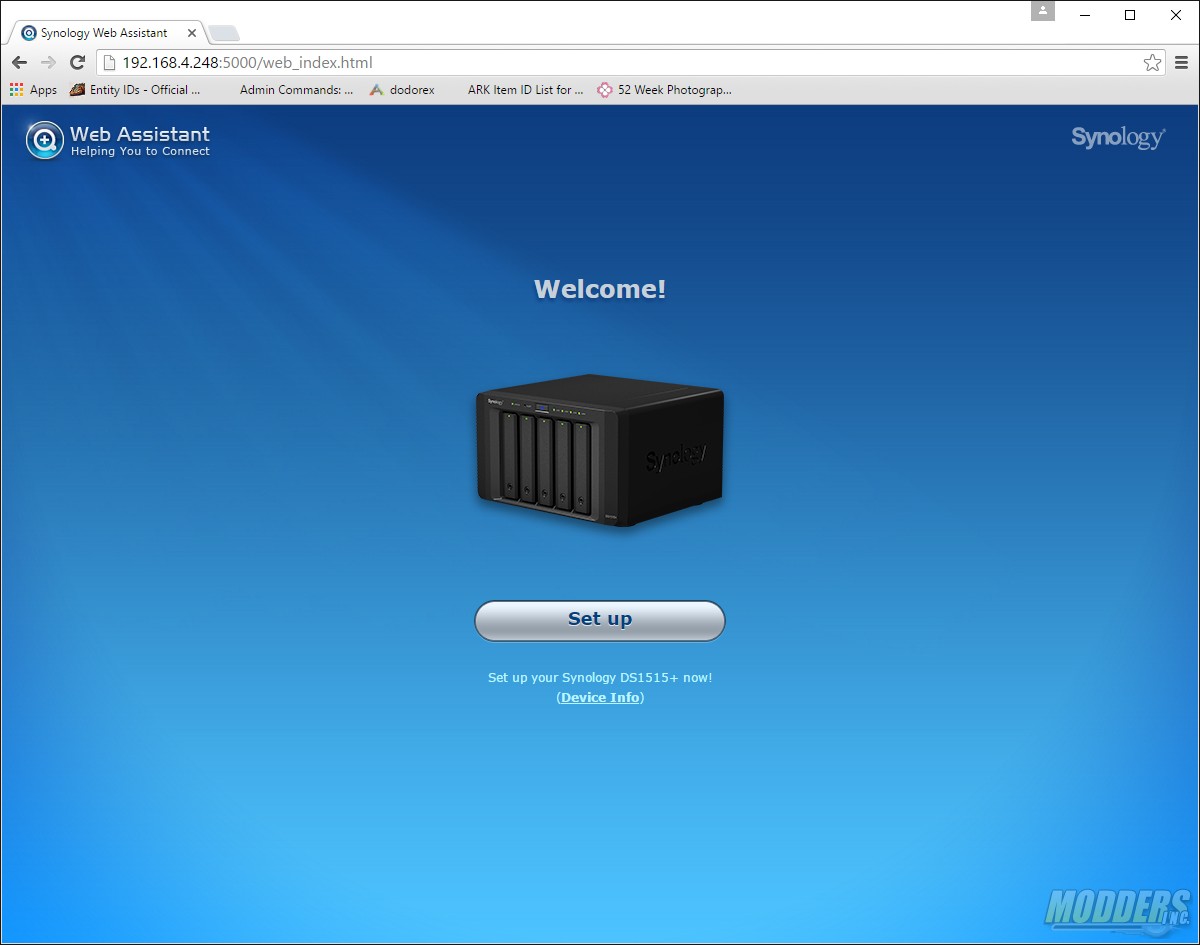Click the text 'Set up your Synology DS1515+ now!'
1200x945 pixels.
[600, 677]
